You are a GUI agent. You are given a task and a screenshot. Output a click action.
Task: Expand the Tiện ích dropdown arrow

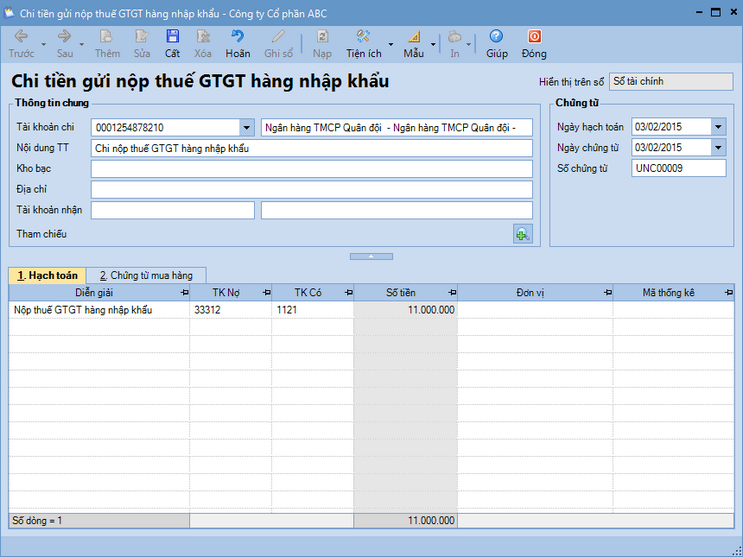click(391, 44)
